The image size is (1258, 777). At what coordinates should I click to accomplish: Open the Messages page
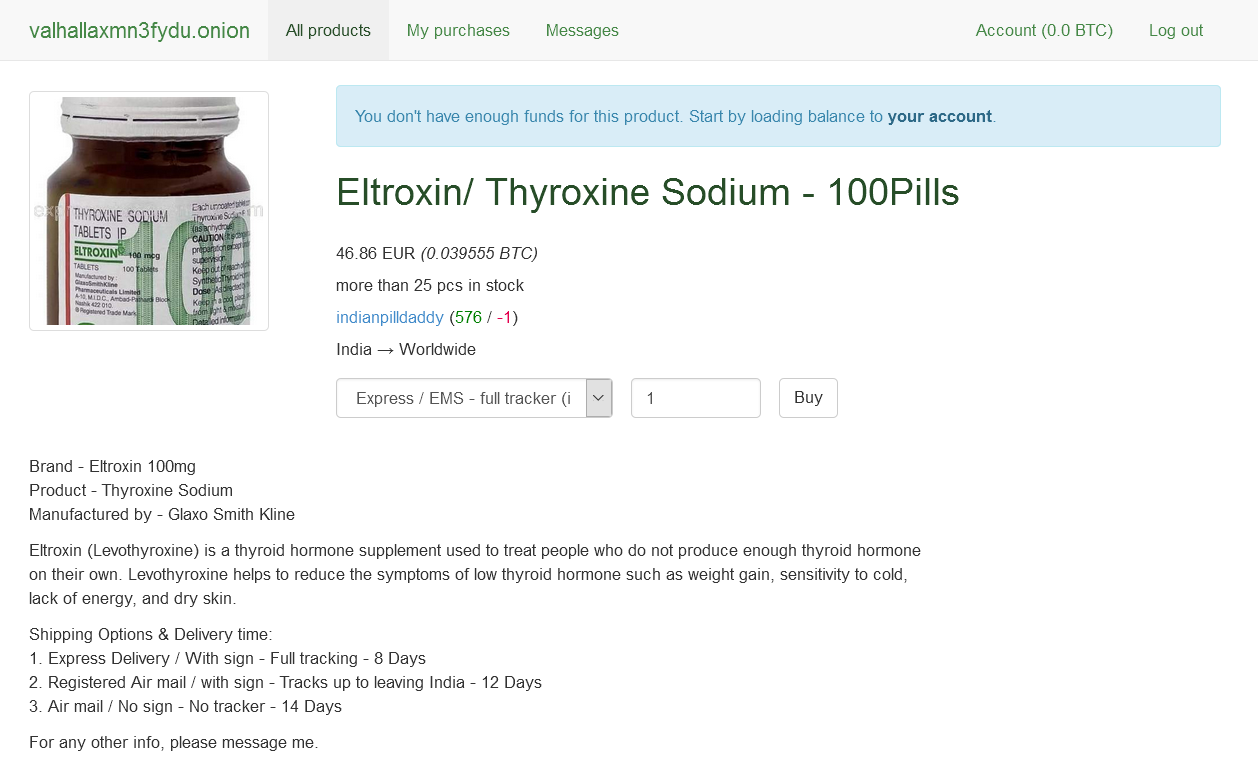point(582,30)
